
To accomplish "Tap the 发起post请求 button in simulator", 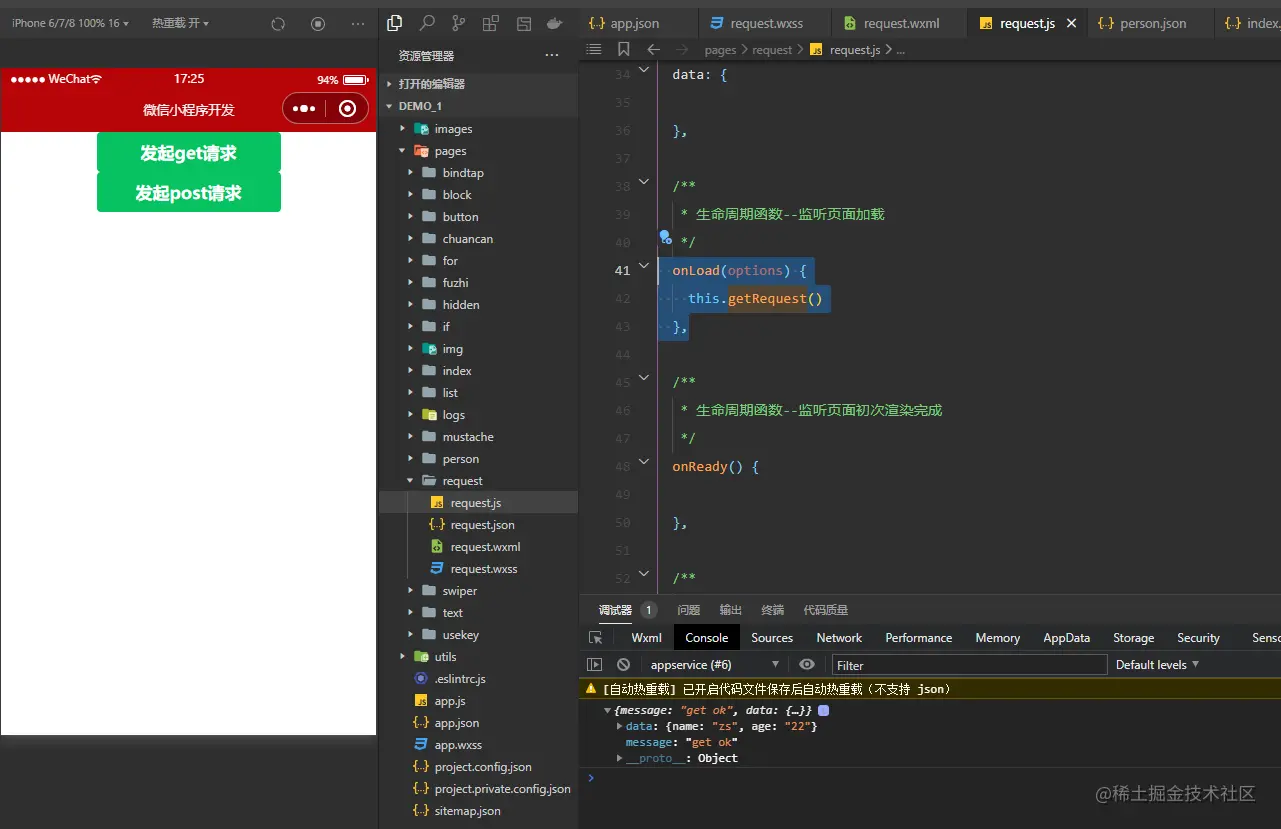I will [x=189, y=193].
